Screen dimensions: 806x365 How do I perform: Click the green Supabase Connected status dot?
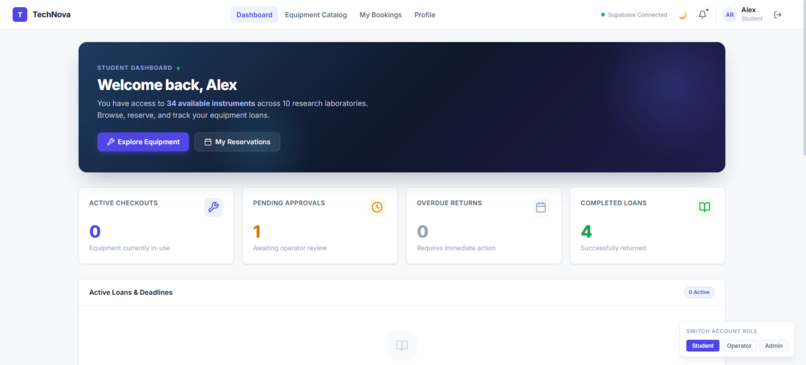pyautogui.click(x=602, y=15)
